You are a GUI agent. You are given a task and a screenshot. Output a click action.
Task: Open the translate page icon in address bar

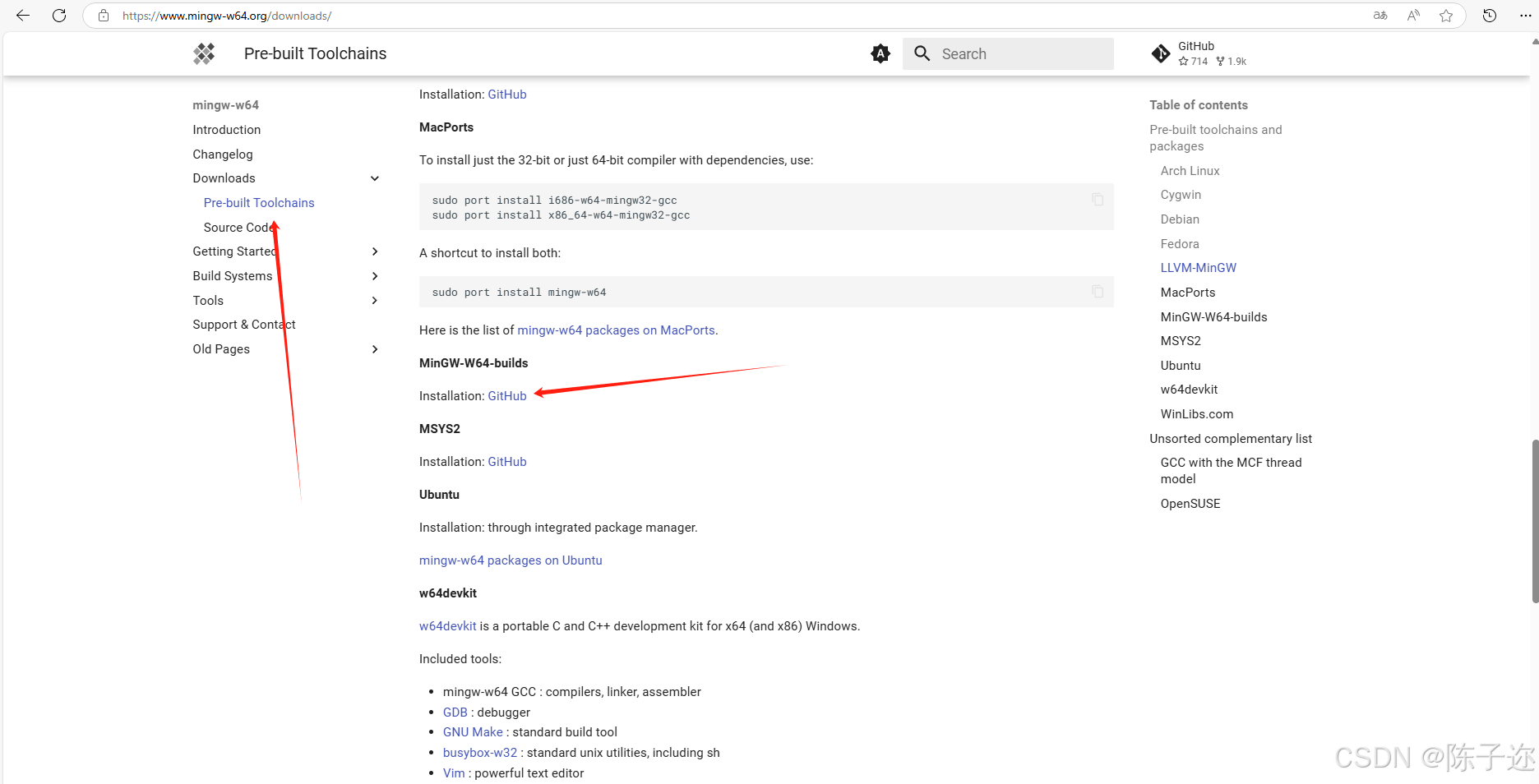click(1380, 16)
